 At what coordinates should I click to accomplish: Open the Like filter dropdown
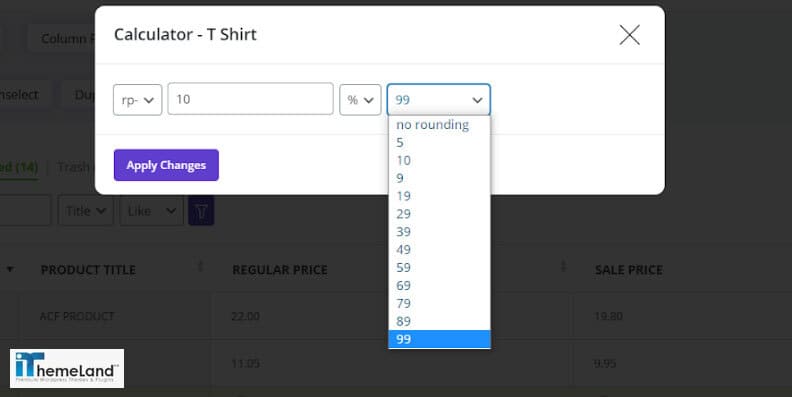[152, 211]
